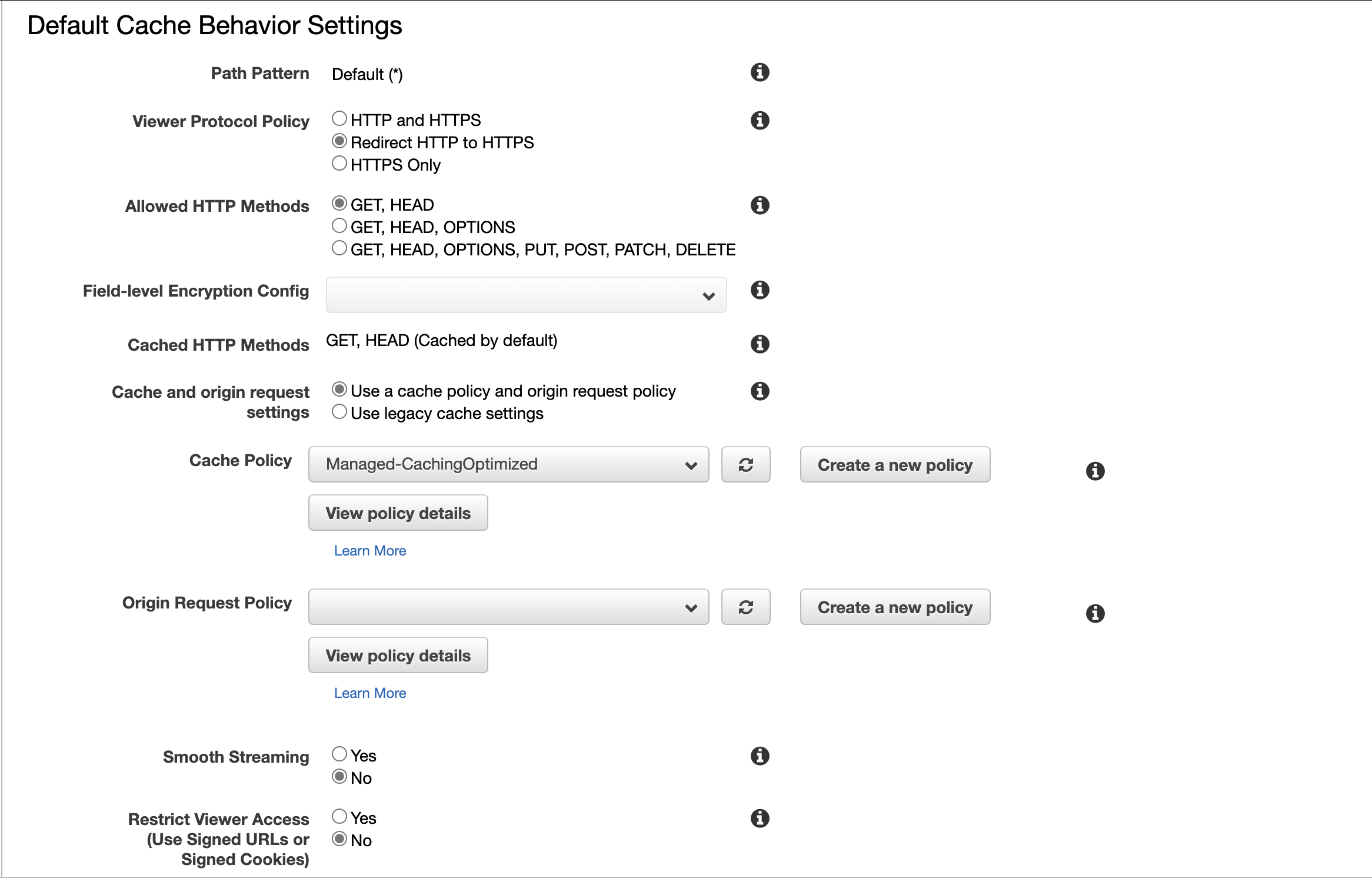1372x878 pixels.
Task: View policy details for Cache Policy
Action: click(398, 513)
